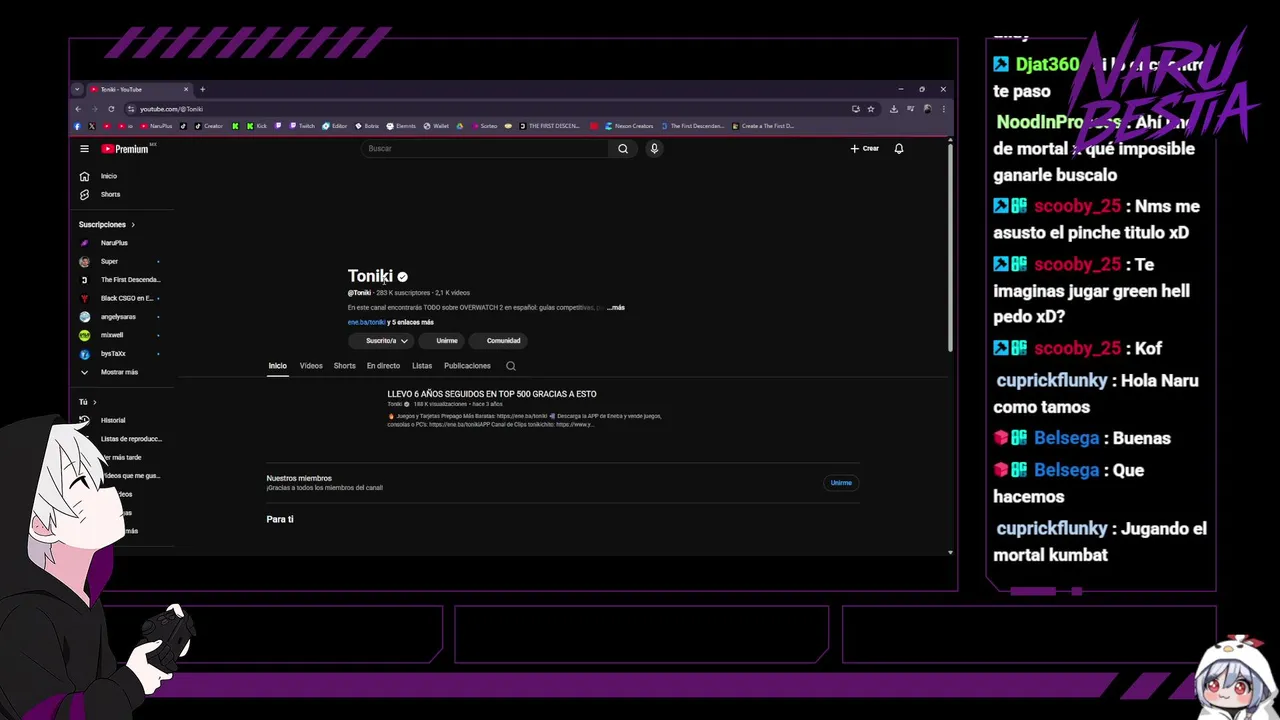Viewport: 1280px width, 720px height.
Task: Click the Para ti heading
Action: (x=280, y=519)
